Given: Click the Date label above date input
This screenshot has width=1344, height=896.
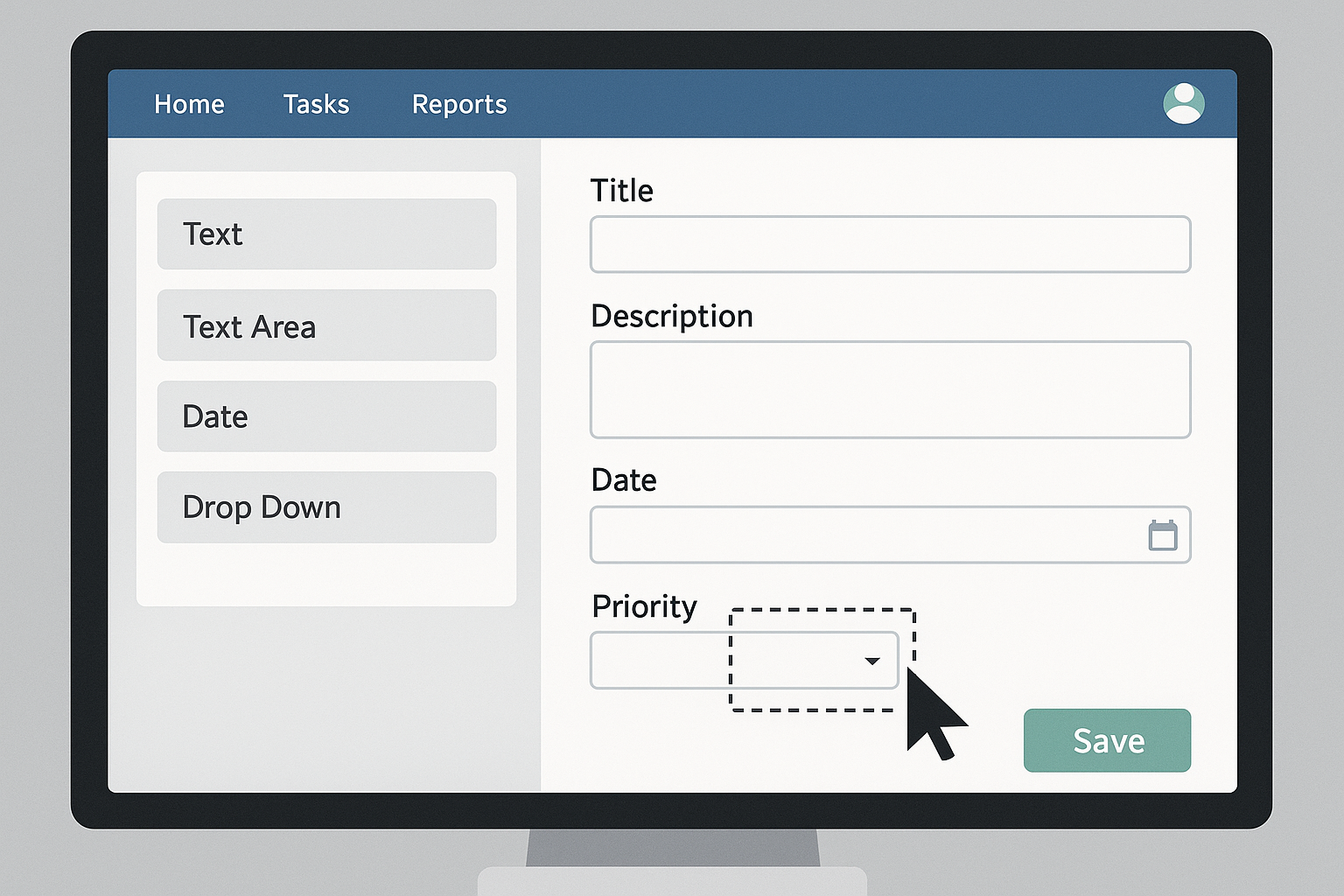Looking at the screenshot, I should pos(623,480).
